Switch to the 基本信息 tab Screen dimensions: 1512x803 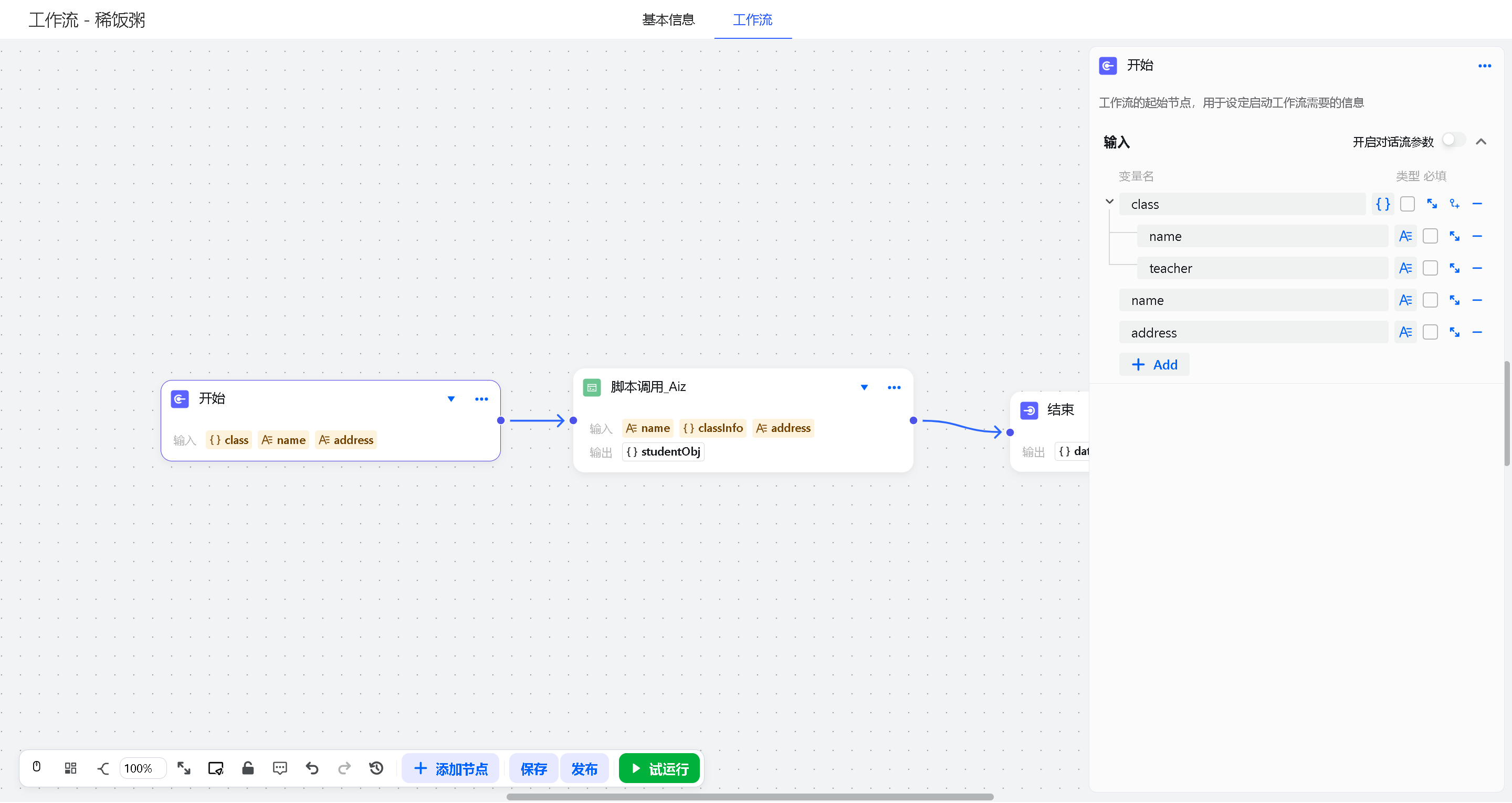coord(668,19)
